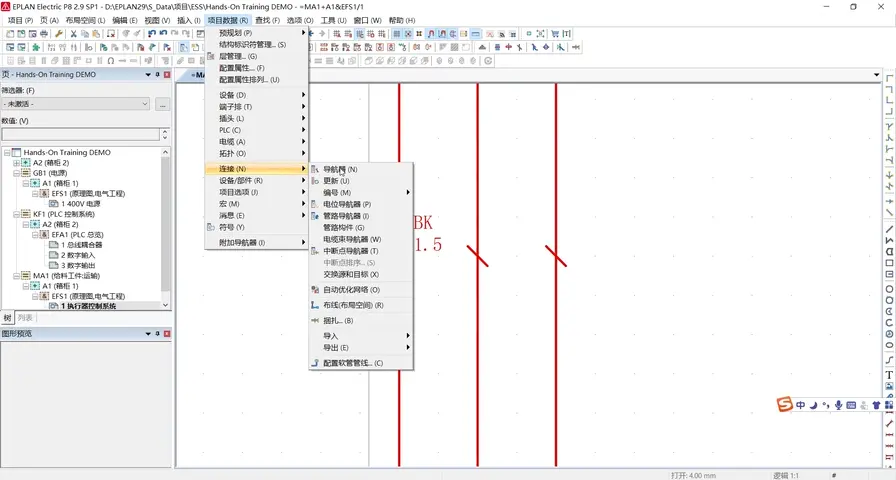Click the shirt skin icon on IME bar
Screen dimensions: 896x480
pos(876,405)
